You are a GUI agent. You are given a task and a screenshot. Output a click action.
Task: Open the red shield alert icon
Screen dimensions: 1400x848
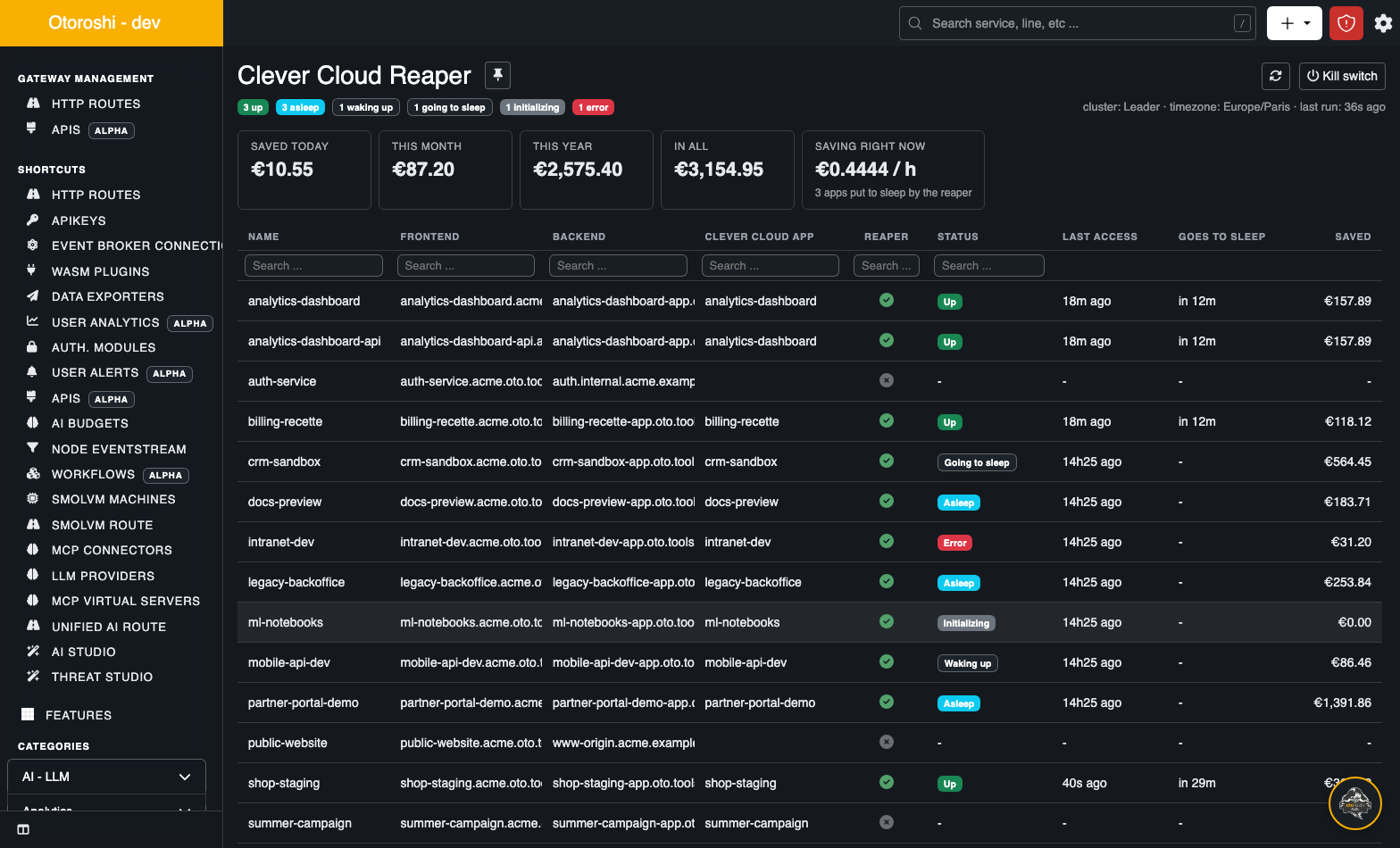tap(1346, 23)
